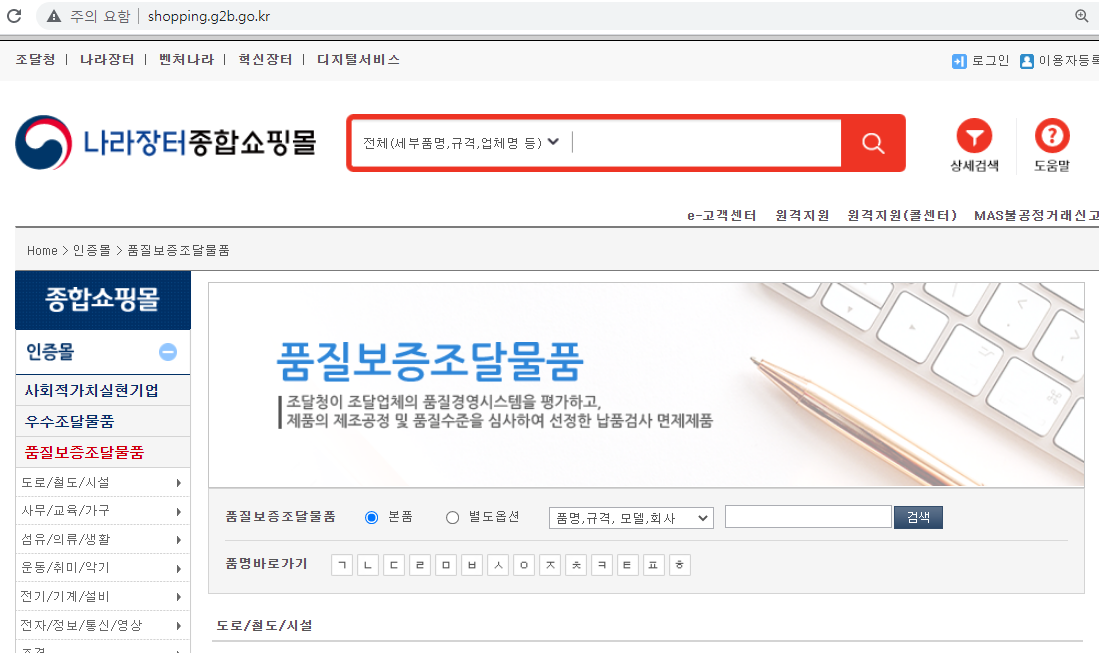The width and height of the screenshot is (1099, 653).
Task: Jump to product names starting ㅊ
Action: (576, 565)
